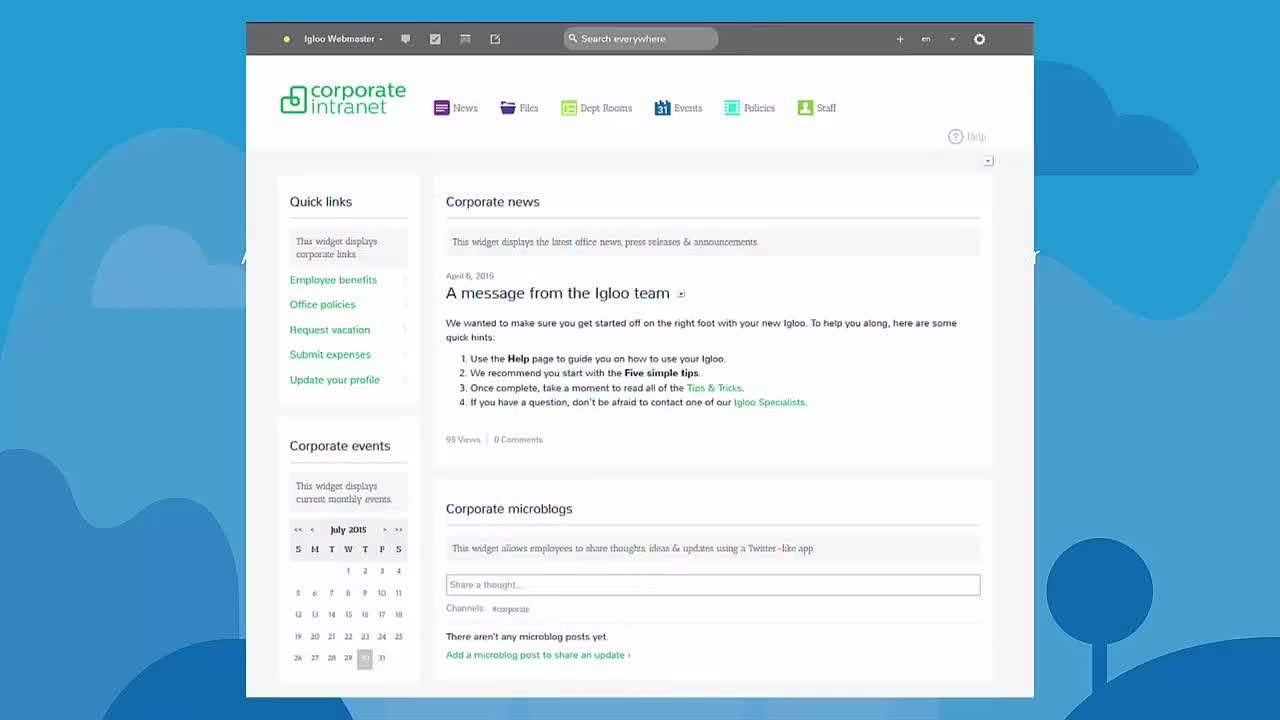Click the Corporate events heading
The height and width of the screenshot is (720, 1280).
[340, 446]
